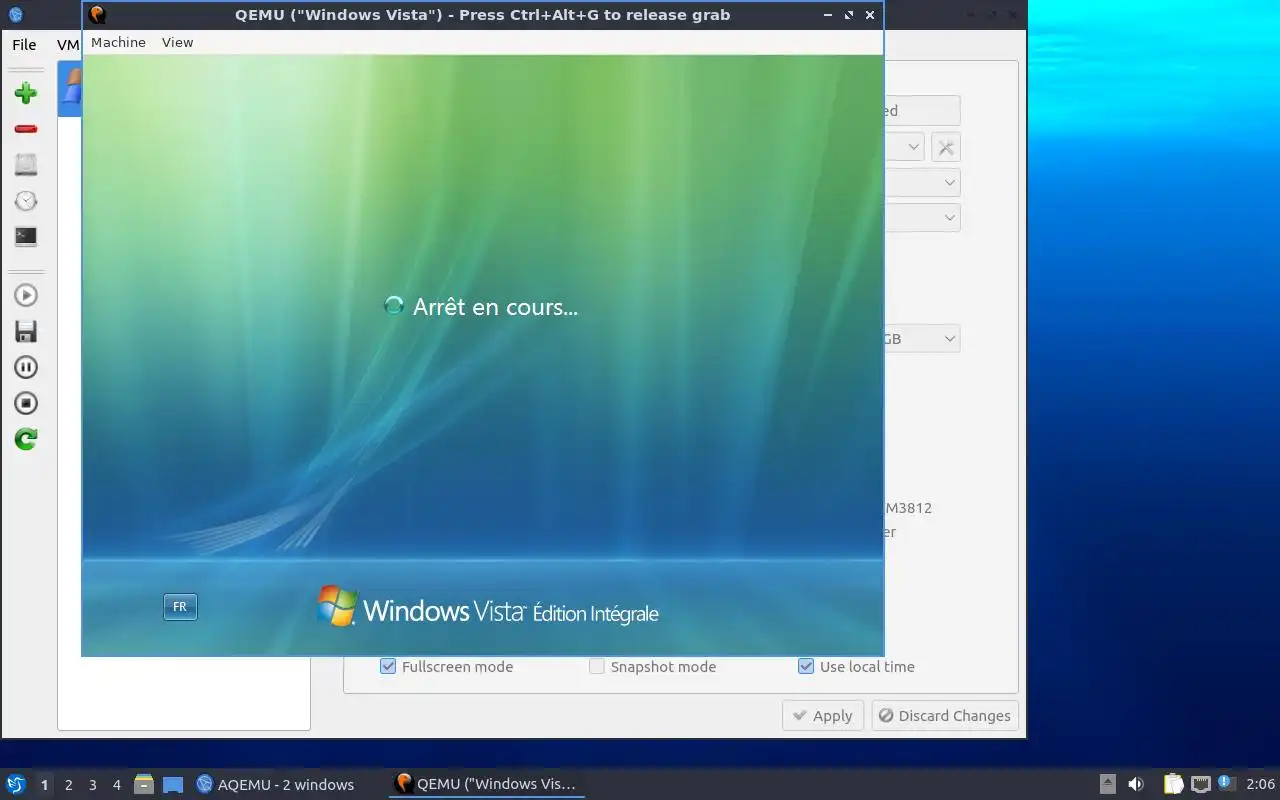Click the clipboard tray icon
This screenshot has width=1280, height=800.
(1174, 784)
